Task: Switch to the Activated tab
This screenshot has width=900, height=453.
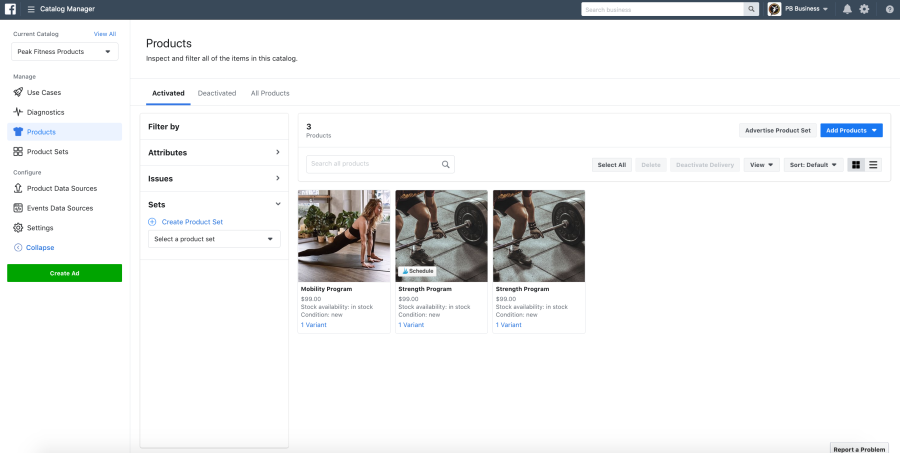Action: pyautogui.click(x=168, y=93)
